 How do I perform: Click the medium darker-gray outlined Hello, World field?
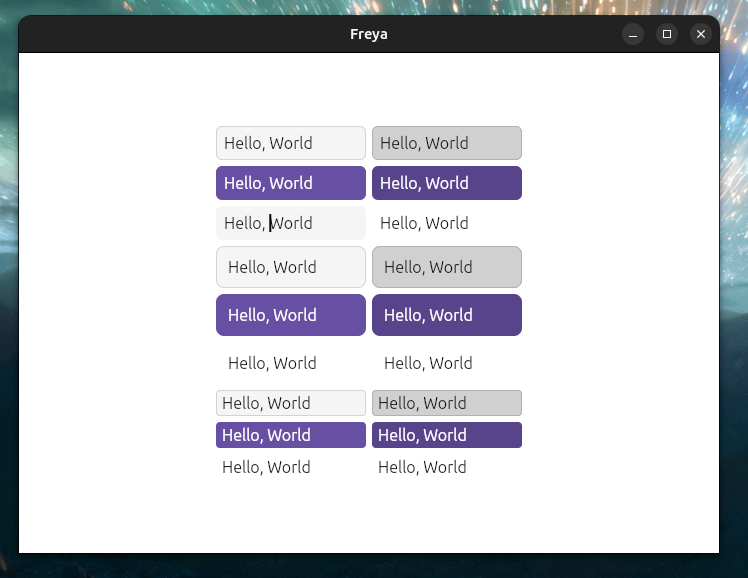coord(447,143)
